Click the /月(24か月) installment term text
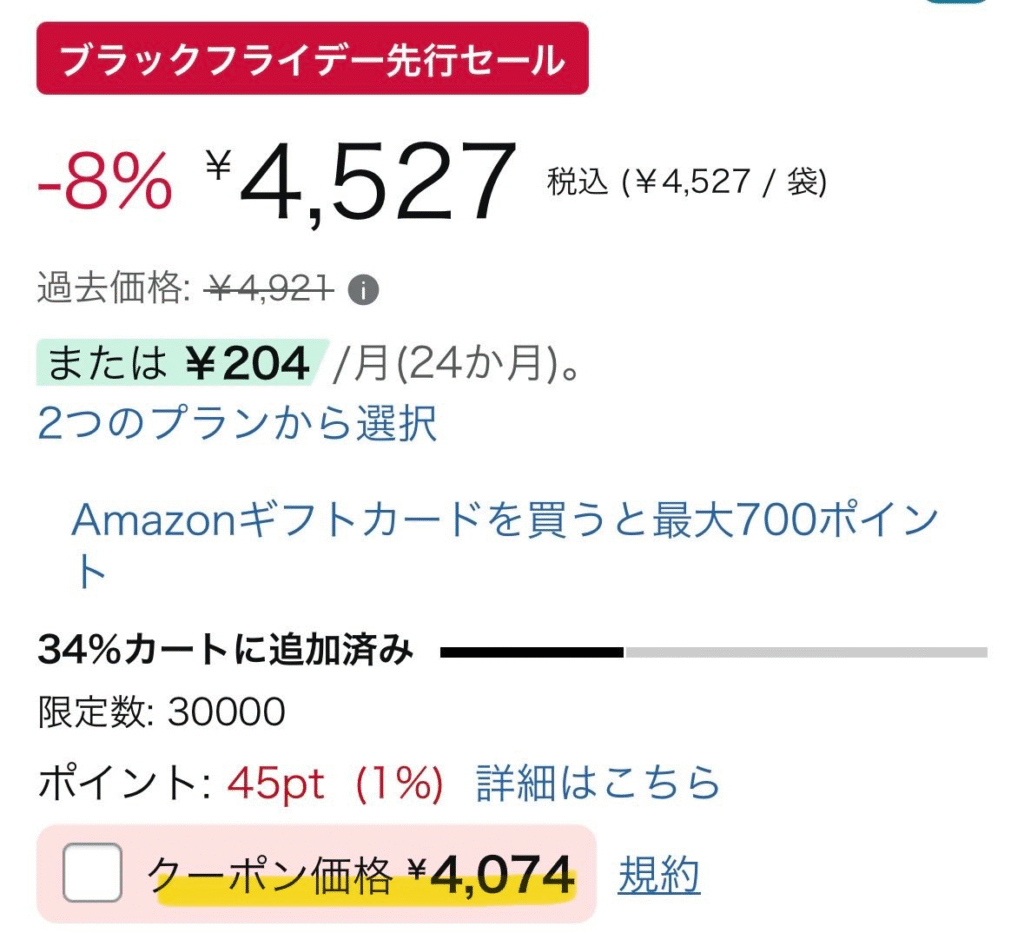This screenshot has height=933, width=1024. (x=457, y=364)
